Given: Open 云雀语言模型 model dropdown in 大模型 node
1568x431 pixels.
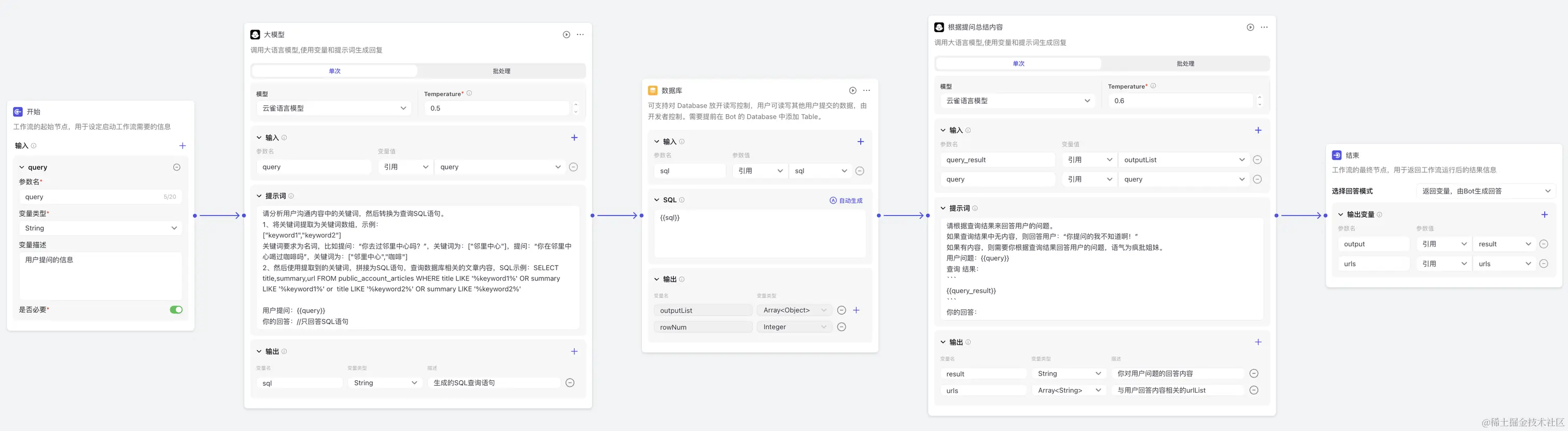Looking at the screenshot, I should click(333, 108).
